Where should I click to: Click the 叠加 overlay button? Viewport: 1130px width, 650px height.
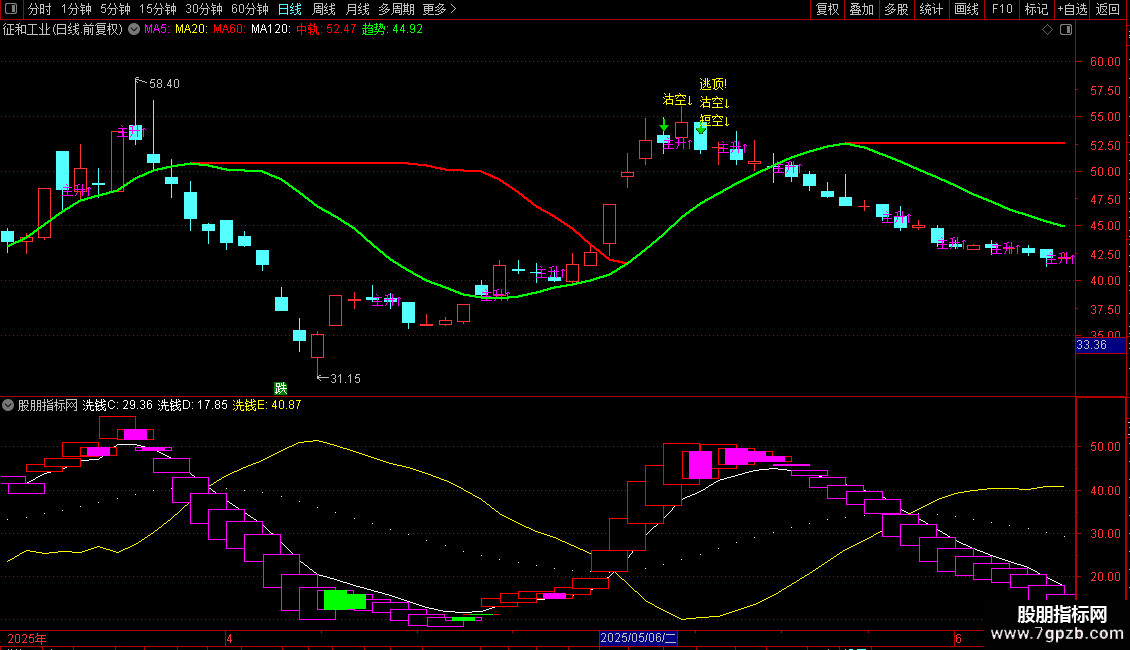click(861, 9)
